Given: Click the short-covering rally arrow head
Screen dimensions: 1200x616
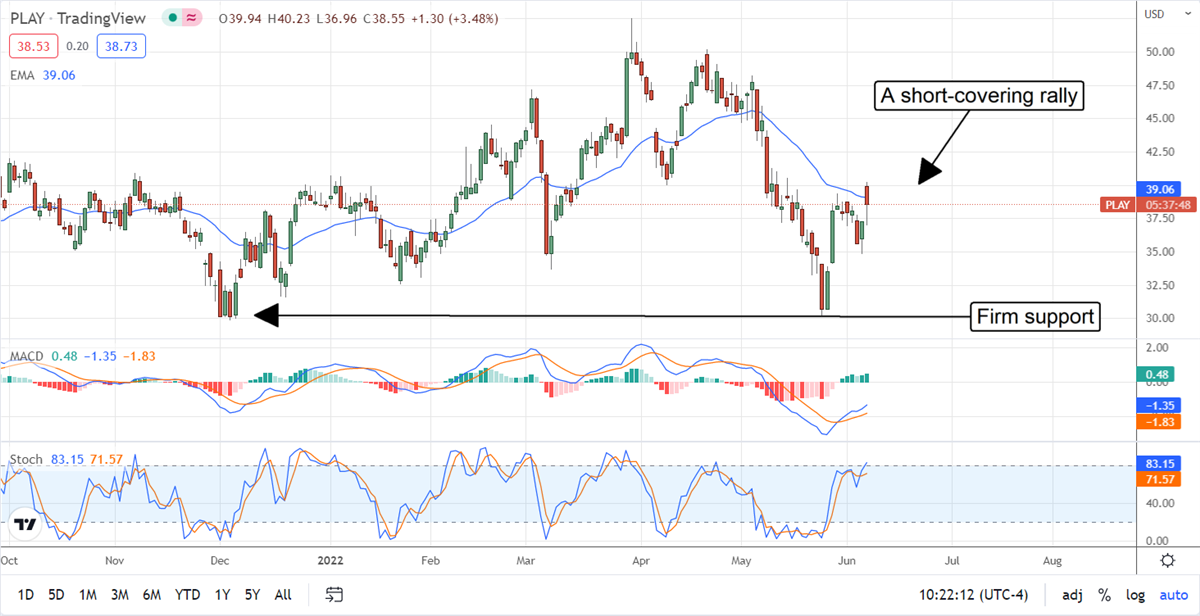Looking at the screenshot, I should pos(928,172).
